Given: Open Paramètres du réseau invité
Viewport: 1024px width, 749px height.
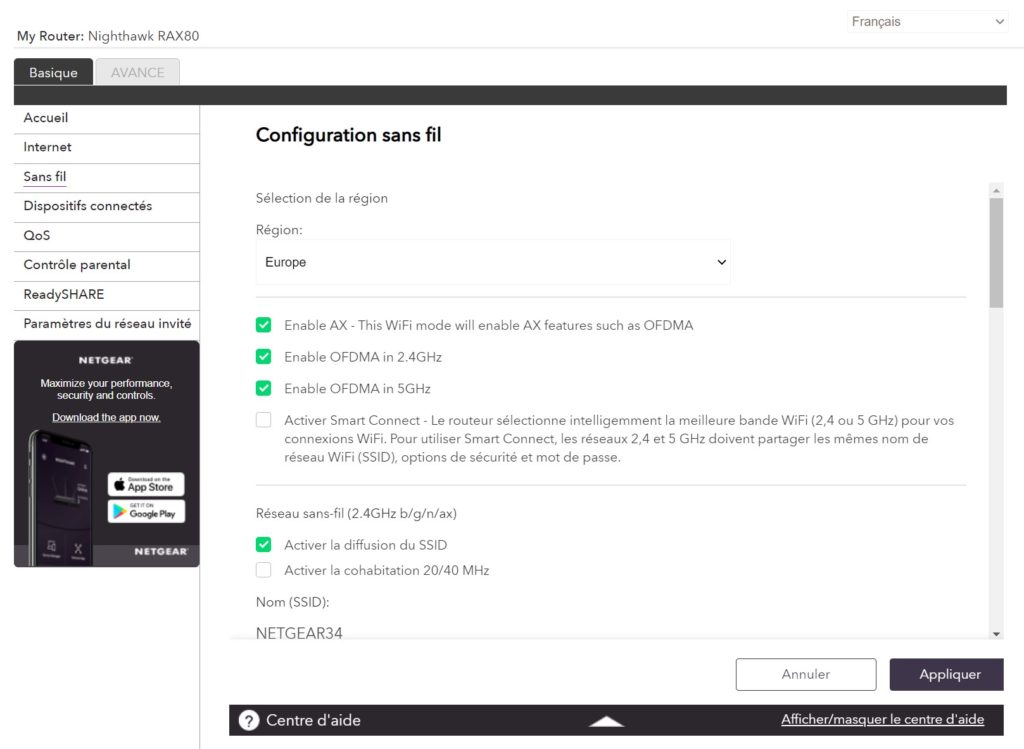Looking at the screenshot, I should (106, 324).
